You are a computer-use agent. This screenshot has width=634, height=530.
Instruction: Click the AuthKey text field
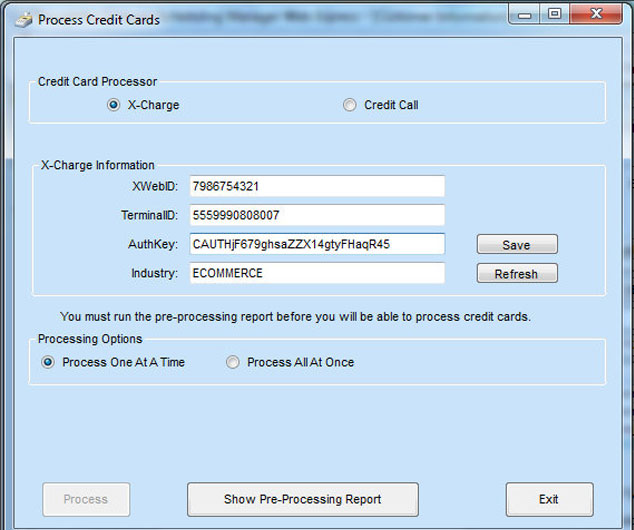316,244
